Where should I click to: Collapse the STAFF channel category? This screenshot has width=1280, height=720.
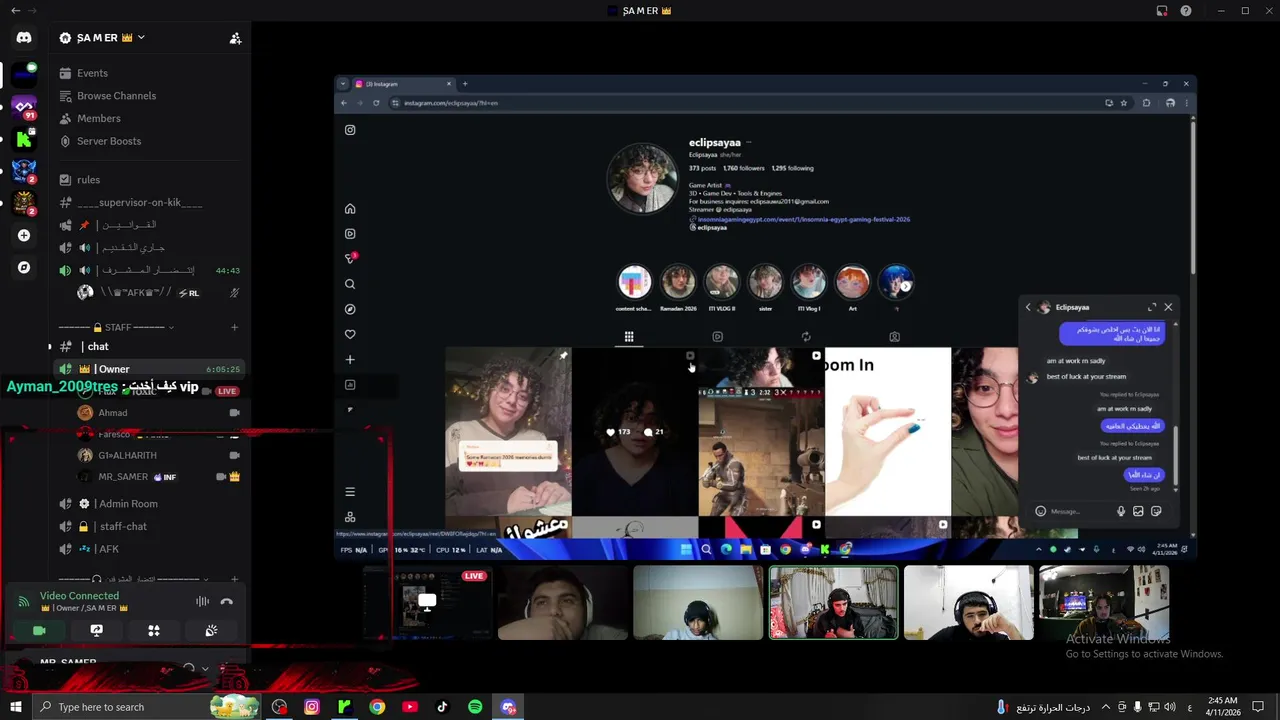(117, 327)
